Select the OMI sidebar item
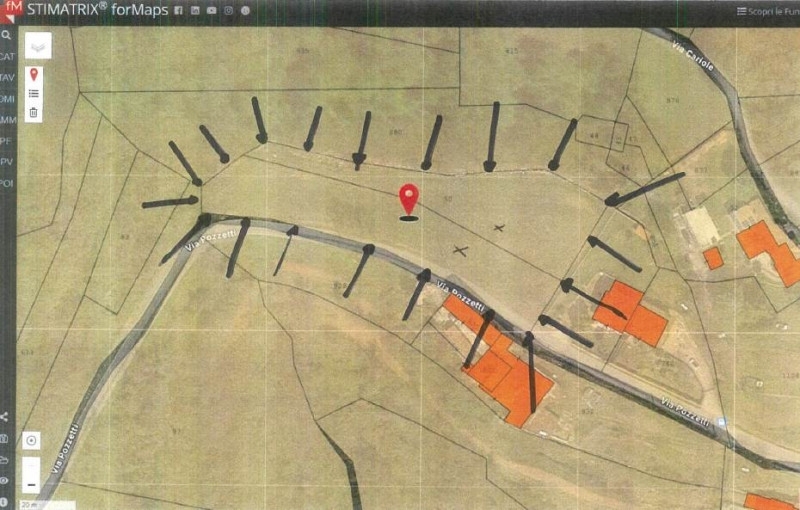 pyautogui.click(x=7, y=99)
